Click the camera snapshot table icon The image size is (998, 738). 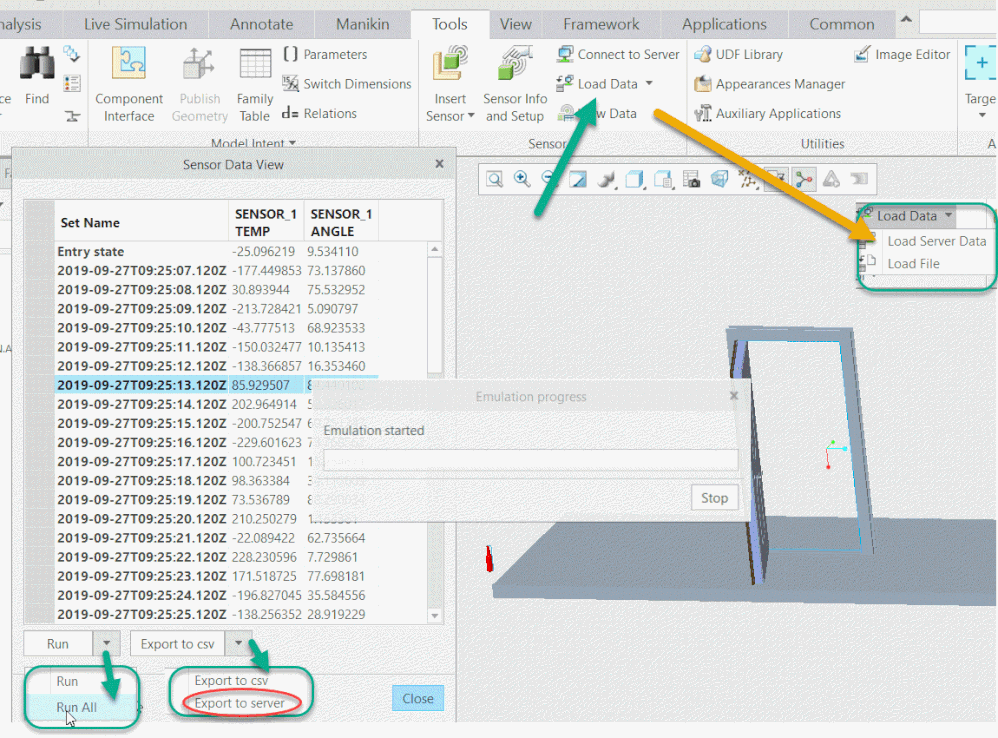[x=691, y=179]
